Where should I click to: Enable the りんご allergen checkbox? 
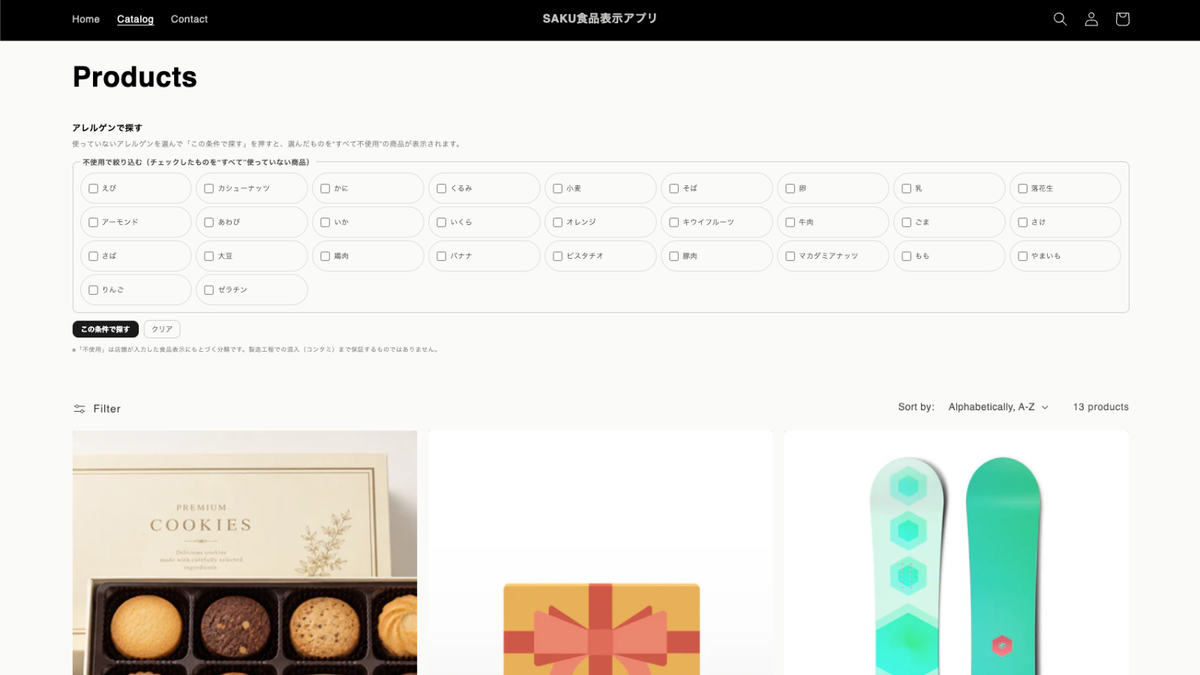pyautogui.click(x=93, y=290)
